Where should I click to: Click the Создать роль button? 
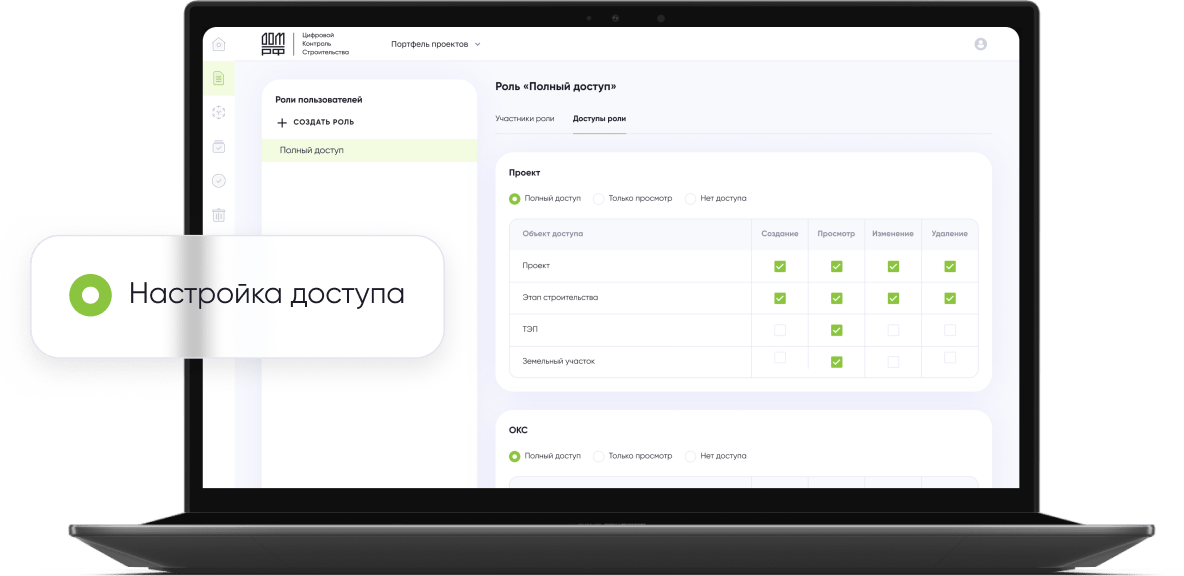[x=315, y=123]
